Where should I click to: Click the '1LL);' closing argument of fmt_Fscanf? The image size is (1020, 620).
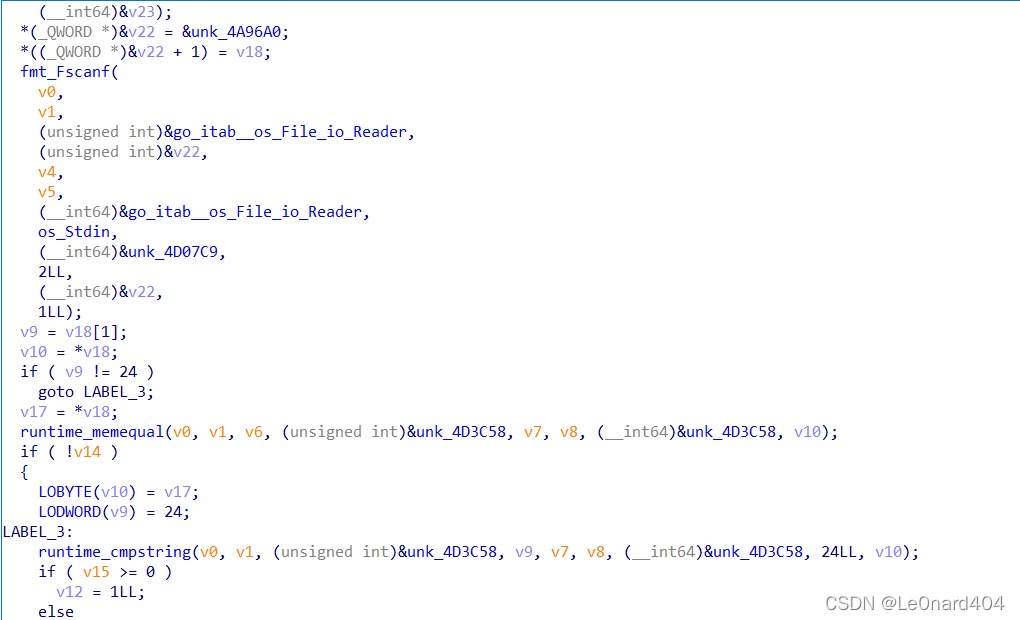pos(60,312)
